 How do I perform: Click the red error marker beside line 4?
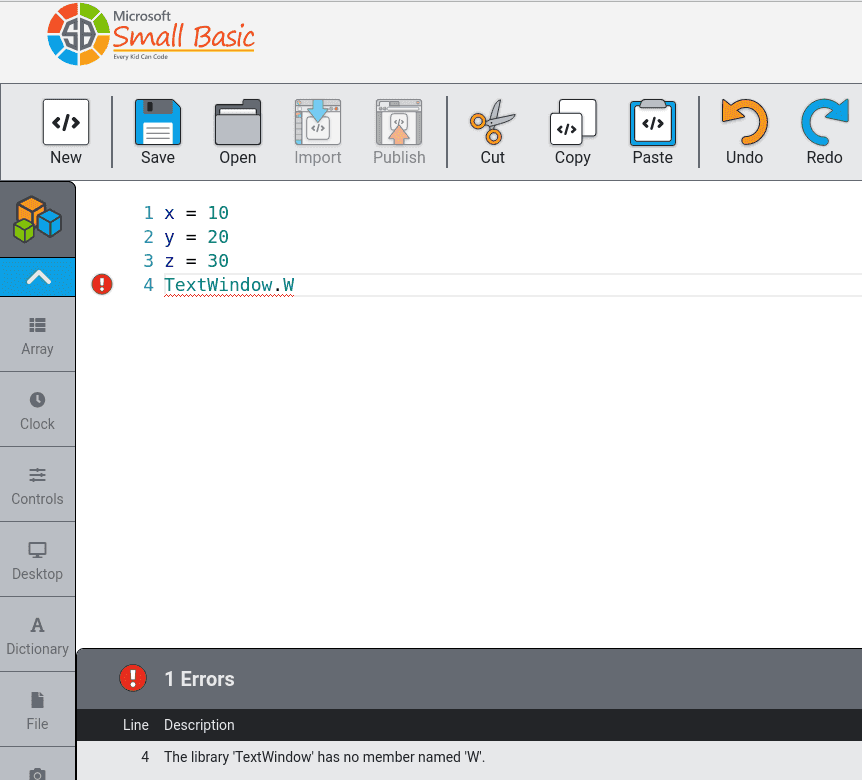102,284
